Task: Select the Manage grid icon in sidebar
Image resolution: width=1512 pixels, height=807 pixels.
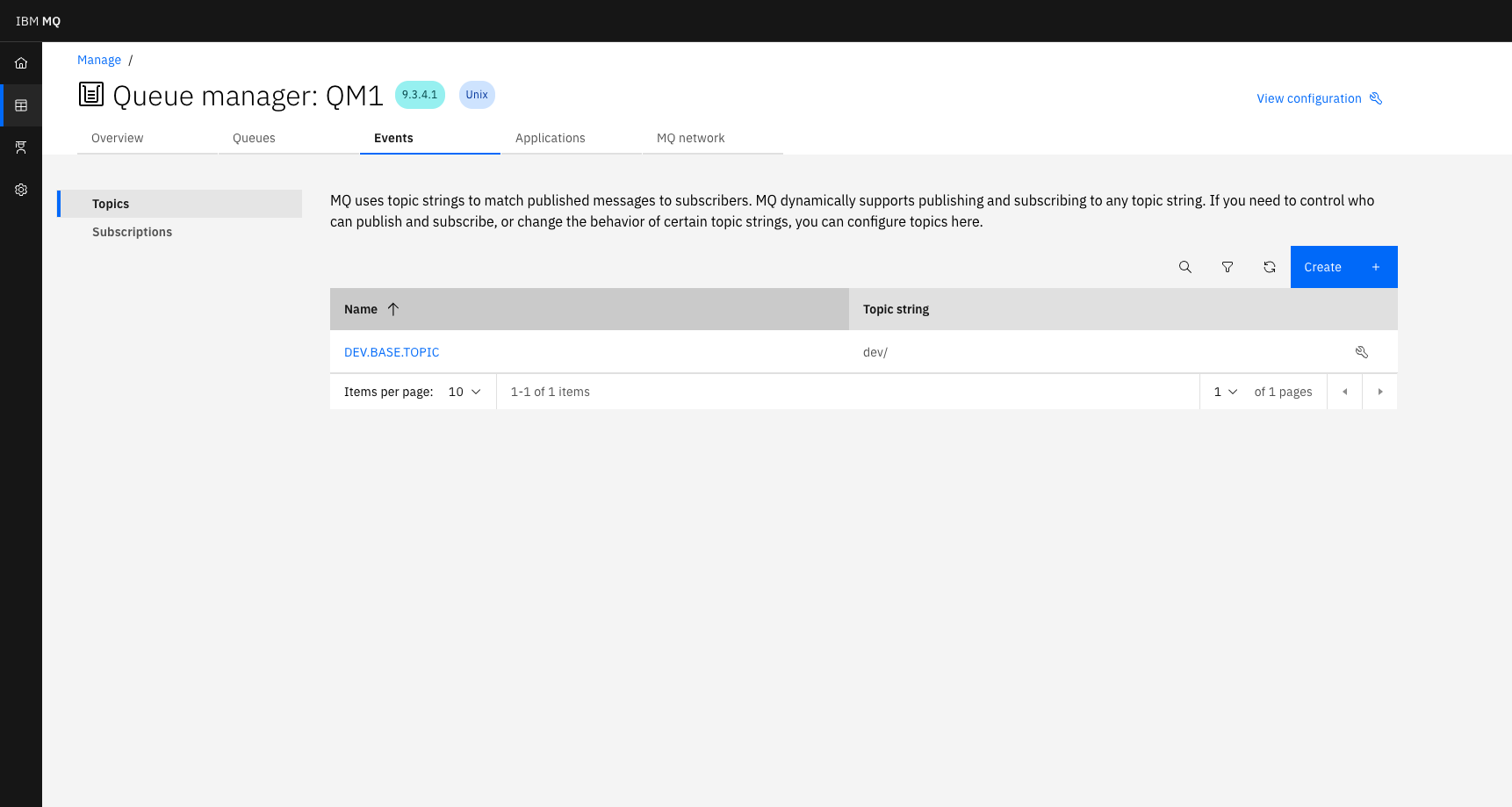Action: pyautogui.click(x=20, y=104)
